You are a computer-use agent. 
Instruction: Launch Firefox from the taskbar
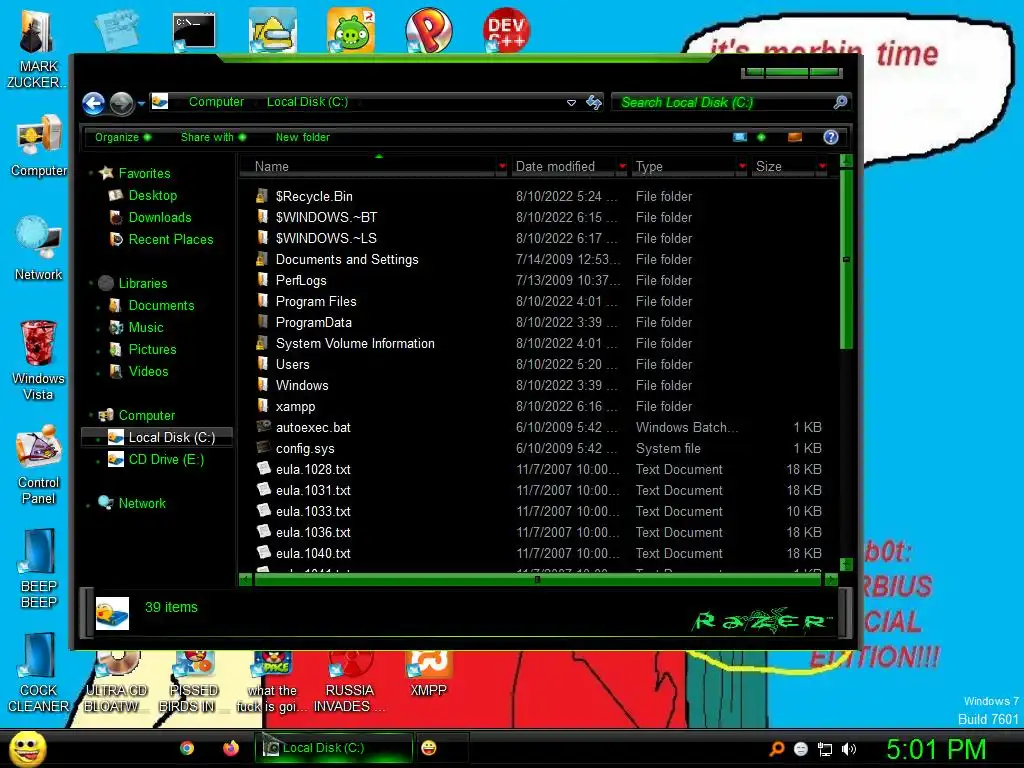pos(231,748)
